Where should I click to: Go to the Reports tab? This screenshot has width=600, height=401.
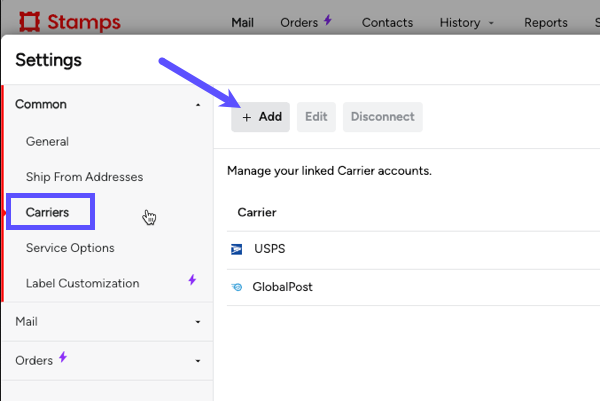[546, 23]
